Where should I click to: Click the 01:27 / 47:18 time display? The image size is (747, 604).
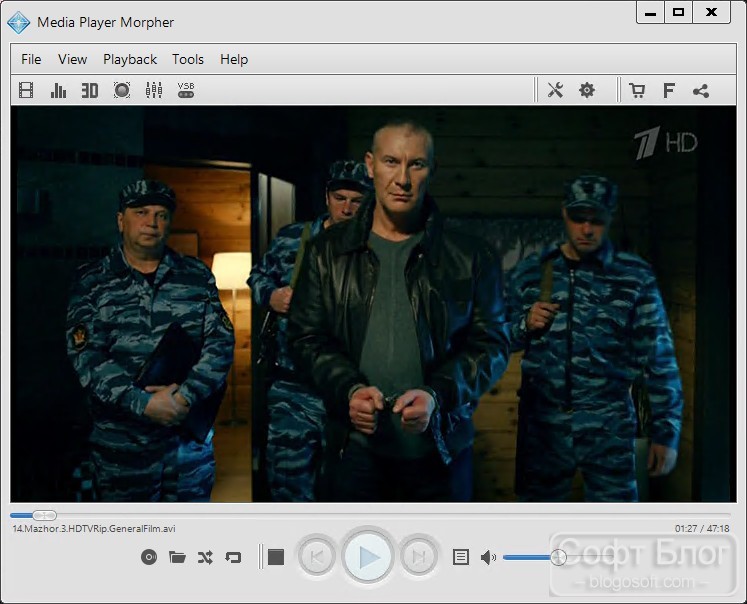(702, 529)
